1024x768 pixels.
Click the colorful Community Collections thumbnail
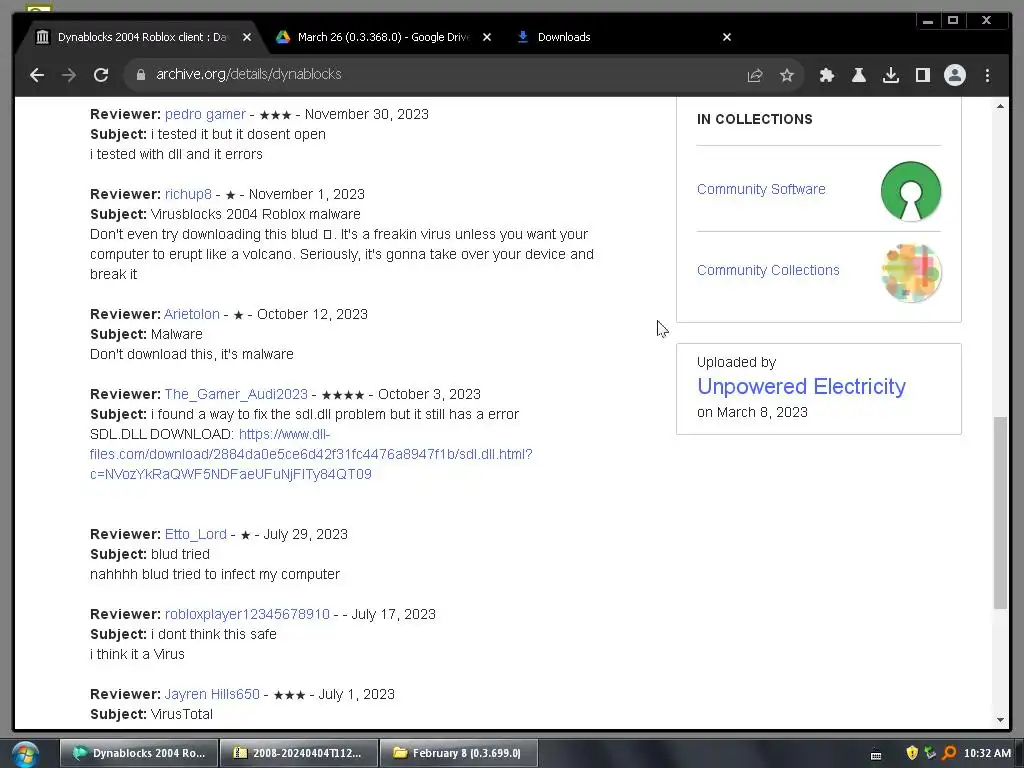(x=910, y=272)
